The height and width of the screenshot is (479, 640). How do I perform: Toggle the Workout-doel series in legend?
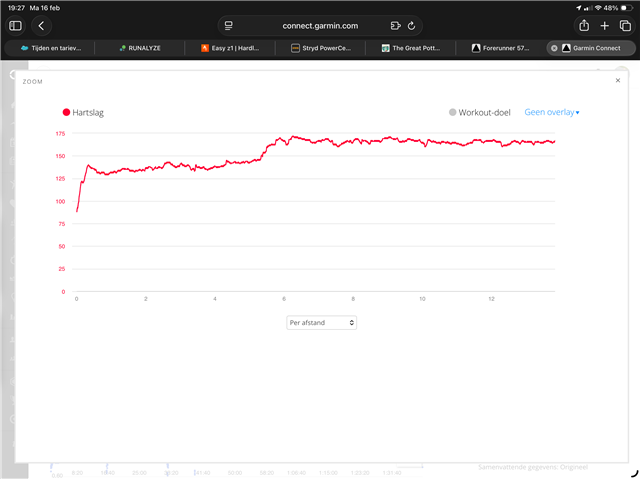(x=480, y=113)
